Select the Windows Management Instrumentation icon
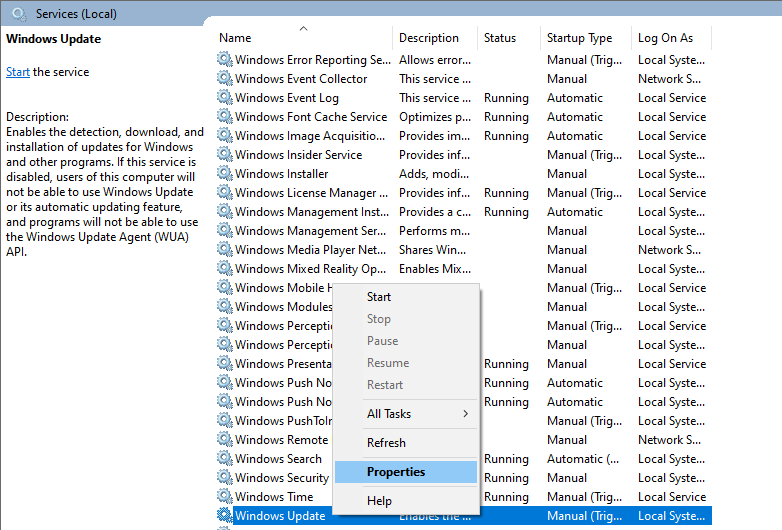782x530 pixels. coord(225,211)
